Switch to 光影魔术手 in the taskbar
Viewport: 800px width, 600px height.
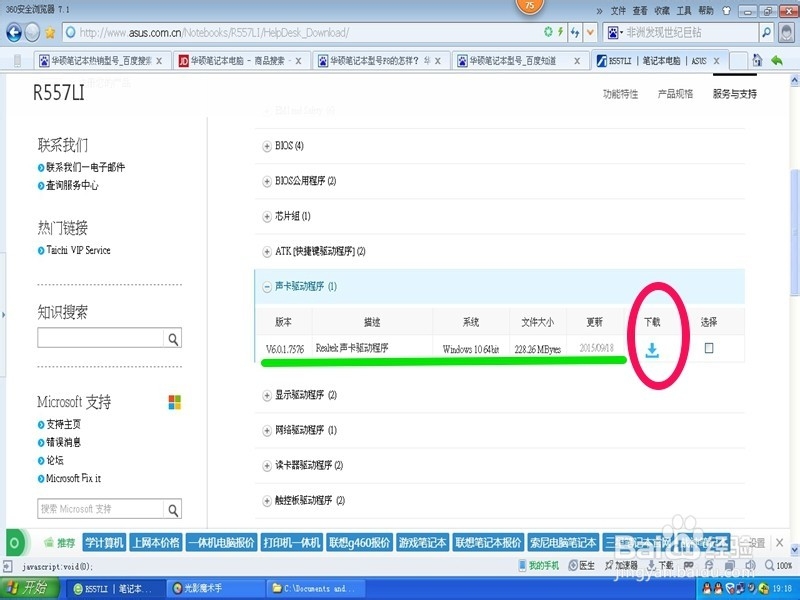coord(217,589)
